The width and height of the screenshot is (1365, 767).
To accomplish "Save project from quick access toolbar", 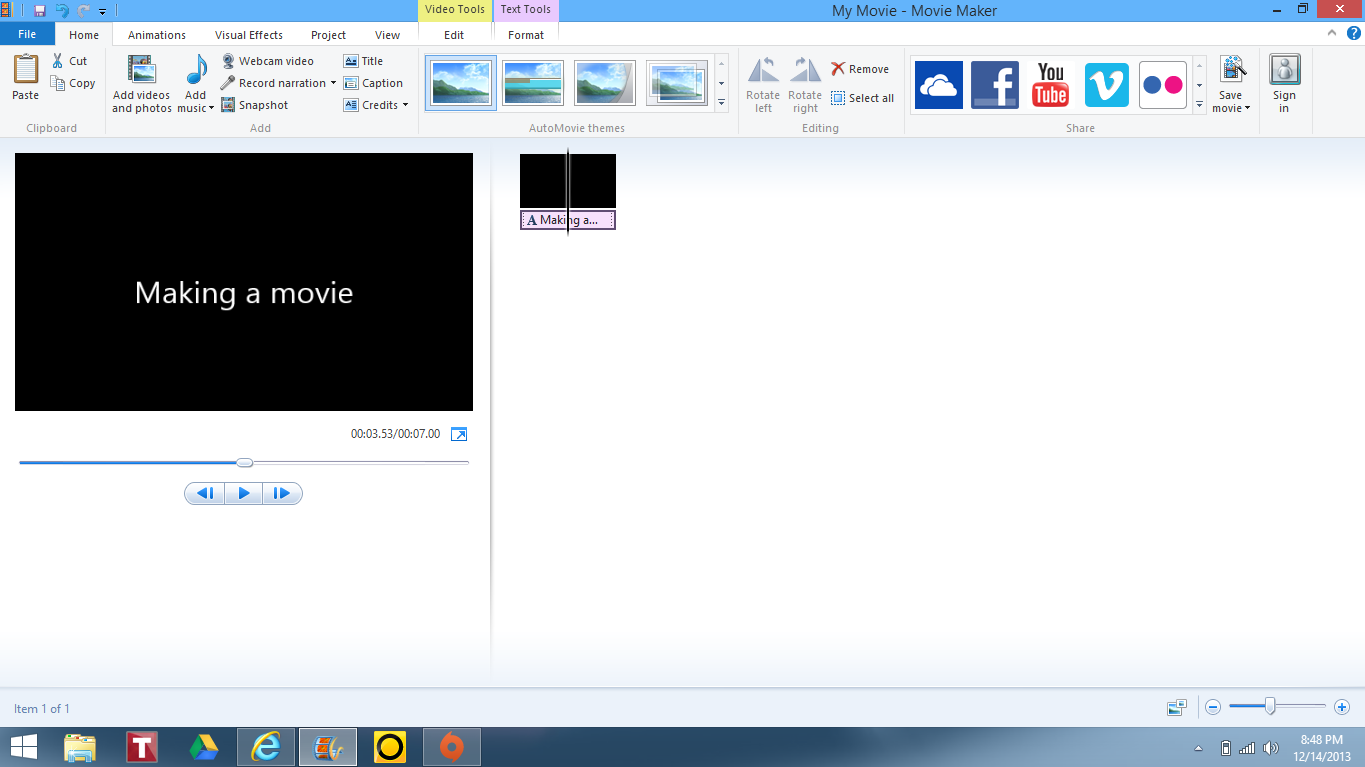I will [40, 10].
